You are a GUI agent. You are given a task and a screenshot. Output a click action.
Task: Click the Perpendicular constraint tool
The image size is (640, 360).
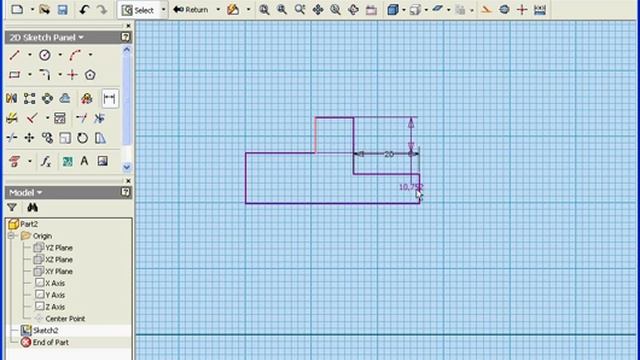coord(32,118)
